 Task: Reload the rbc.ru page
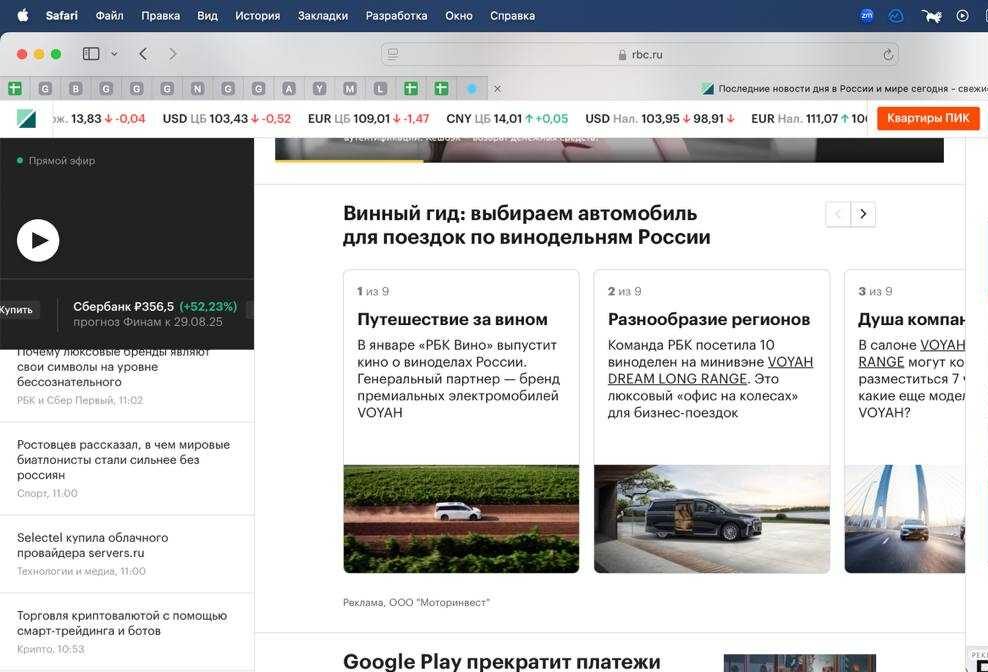coord(888,55)
